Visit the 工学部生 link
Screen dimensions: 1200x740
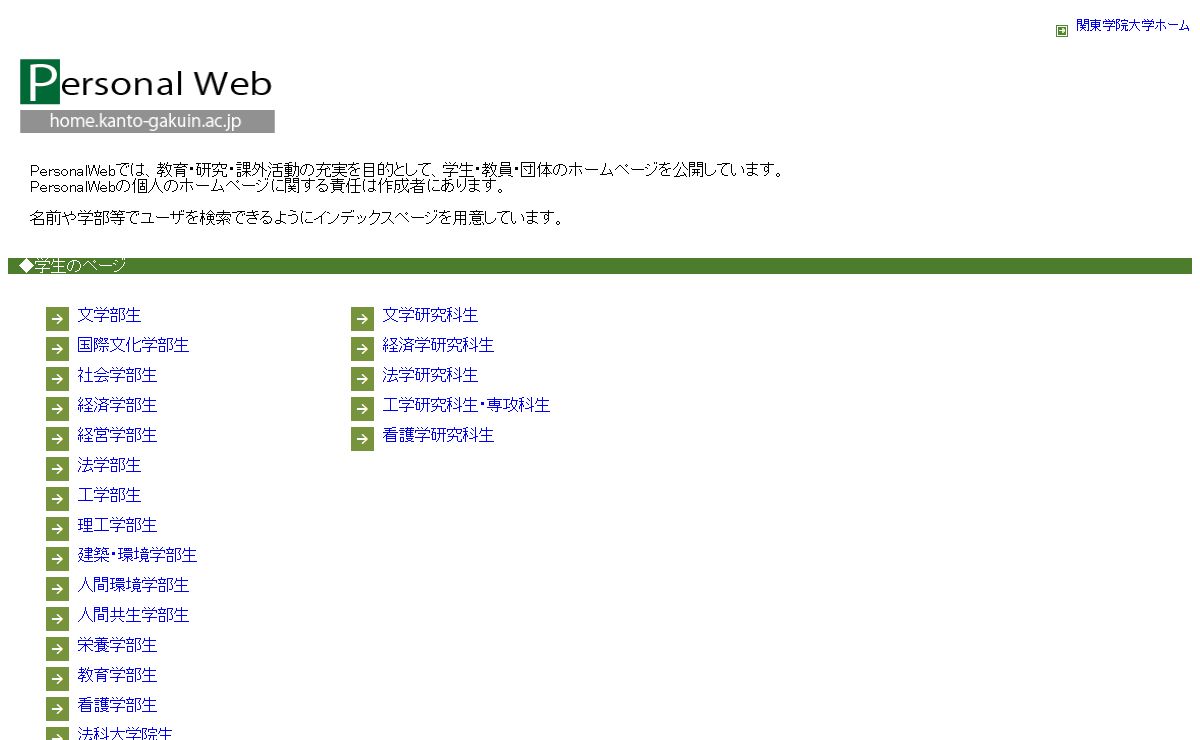click(109, 495)
